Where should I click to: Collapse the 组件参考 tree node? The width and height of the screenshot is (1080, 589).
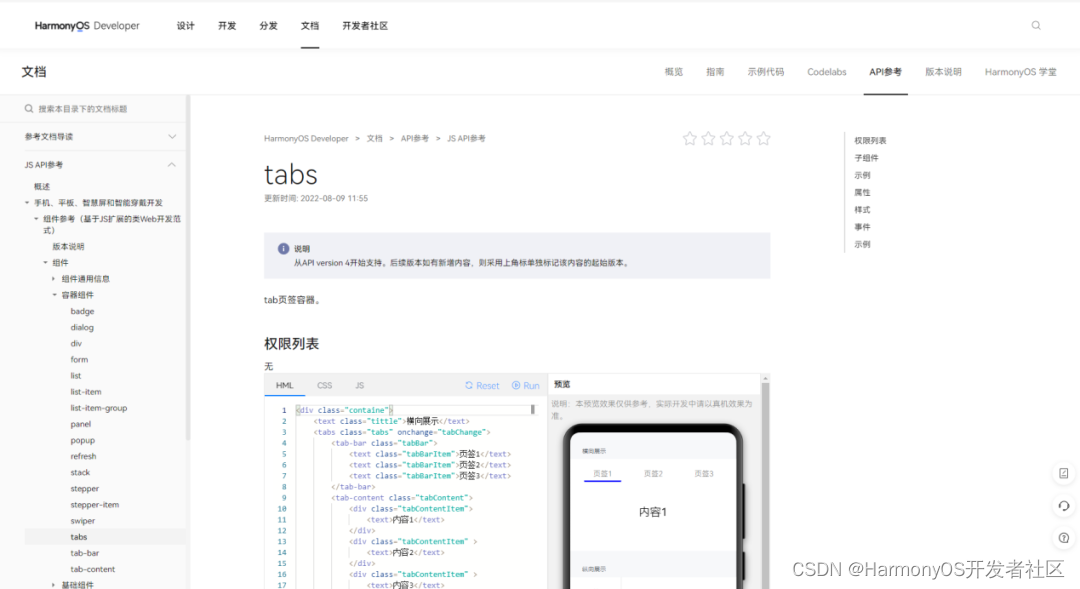click(37, 218)
